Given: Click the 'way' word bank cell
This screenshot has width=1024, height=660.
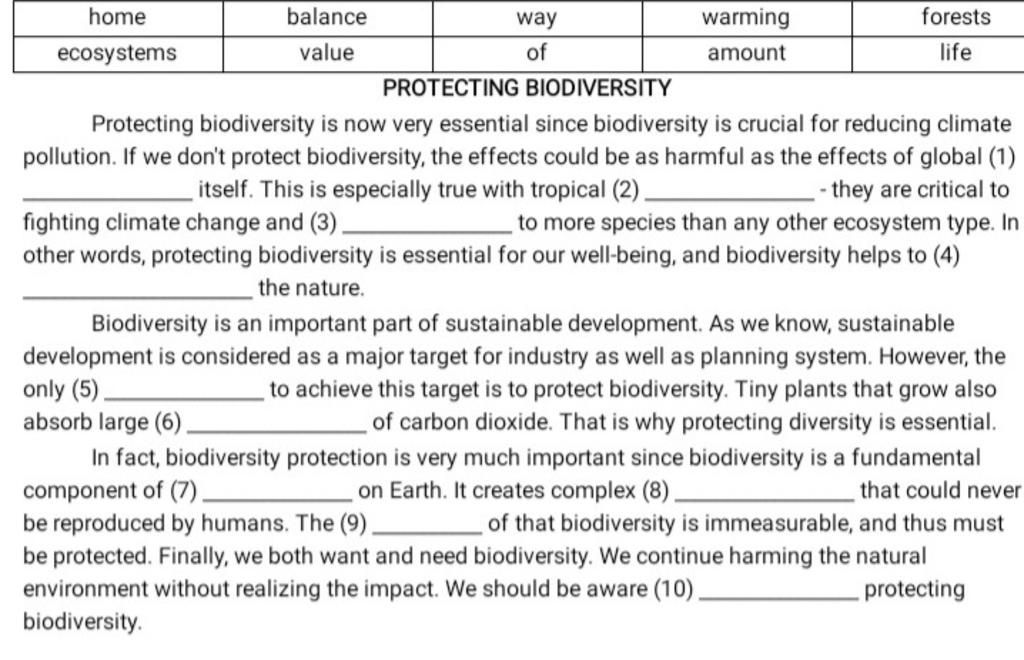Looking at the screenshot, I should [x=537, y=18].
